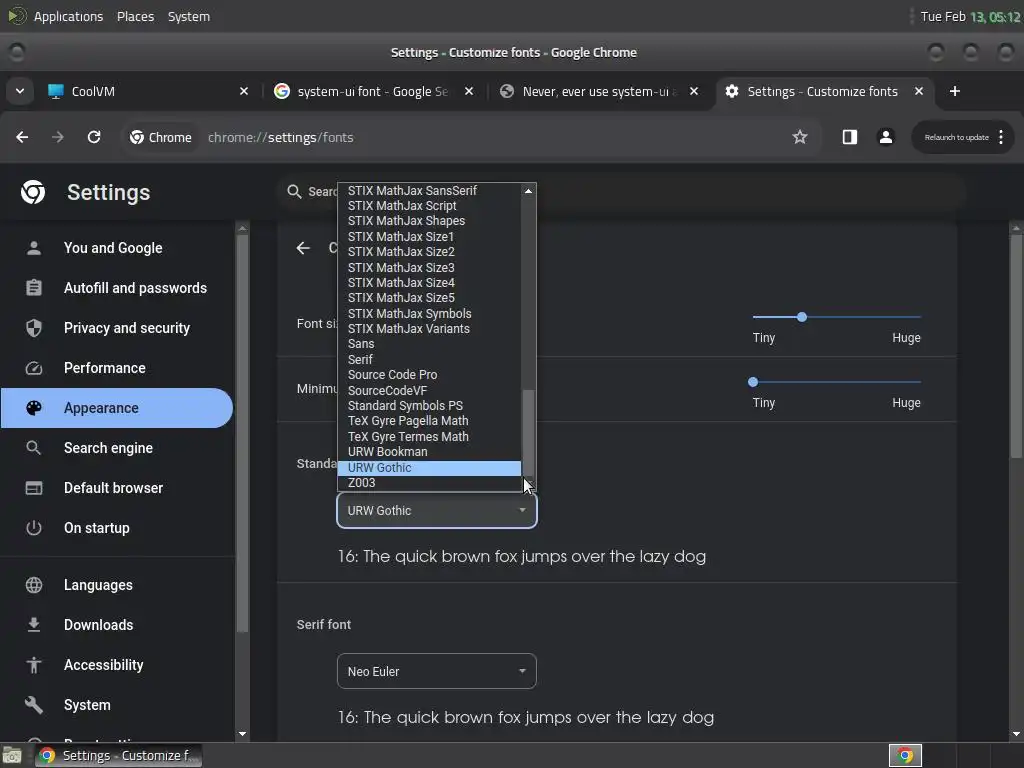This screenshot has width=1024, height=768.
Task: Select the Settings - Customize fonts tab
Action: [x=824, y=91]
